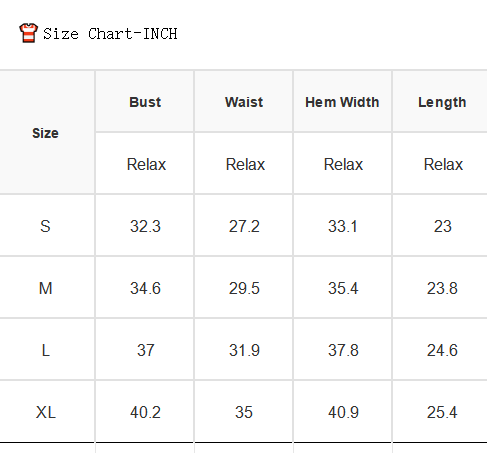Select the Hem Width column header
Viewport: 487px width, 453px height.
(342, 102)
